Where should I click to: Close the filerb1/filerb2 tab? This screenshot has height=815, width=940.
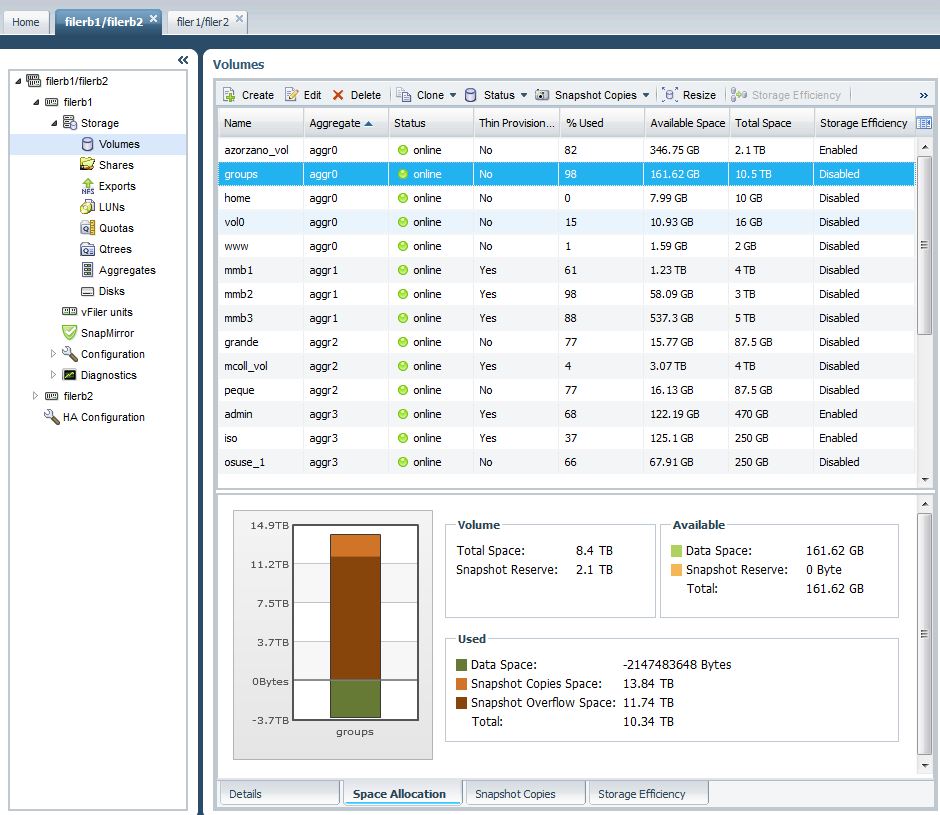pyautogui.click(x=153, y=19)
